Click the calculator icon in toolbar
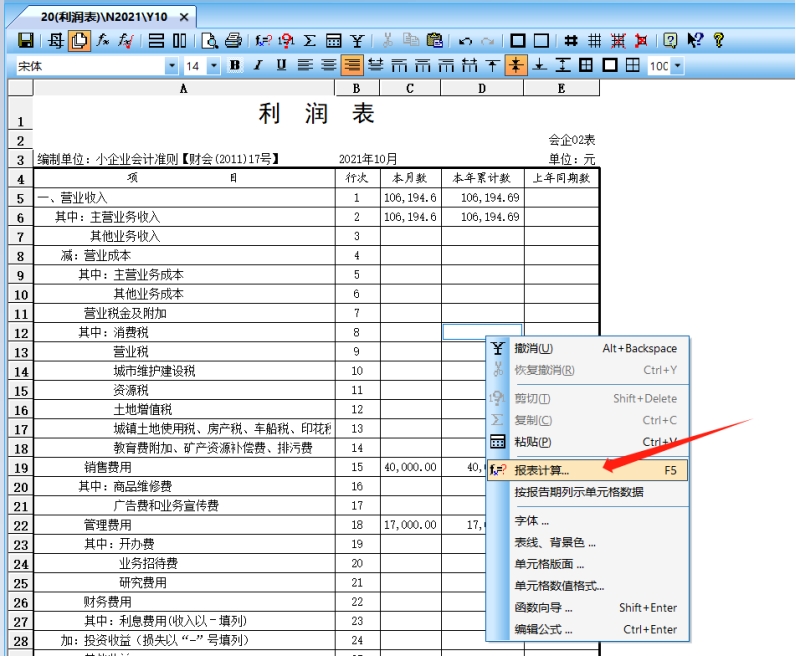The width and height of the screenshot is (796, 657). pos(333,41)
